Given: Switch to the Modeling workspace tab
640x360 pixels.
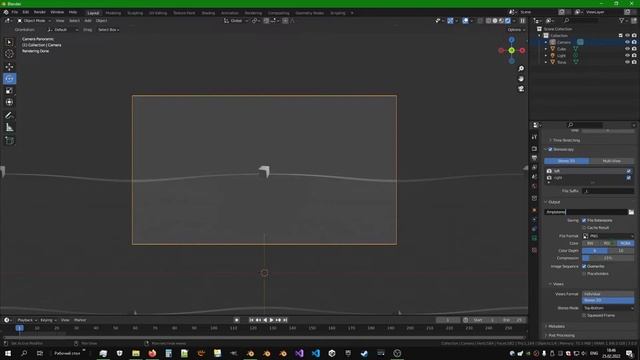Looking at the screenshot, I should point(113,13).
